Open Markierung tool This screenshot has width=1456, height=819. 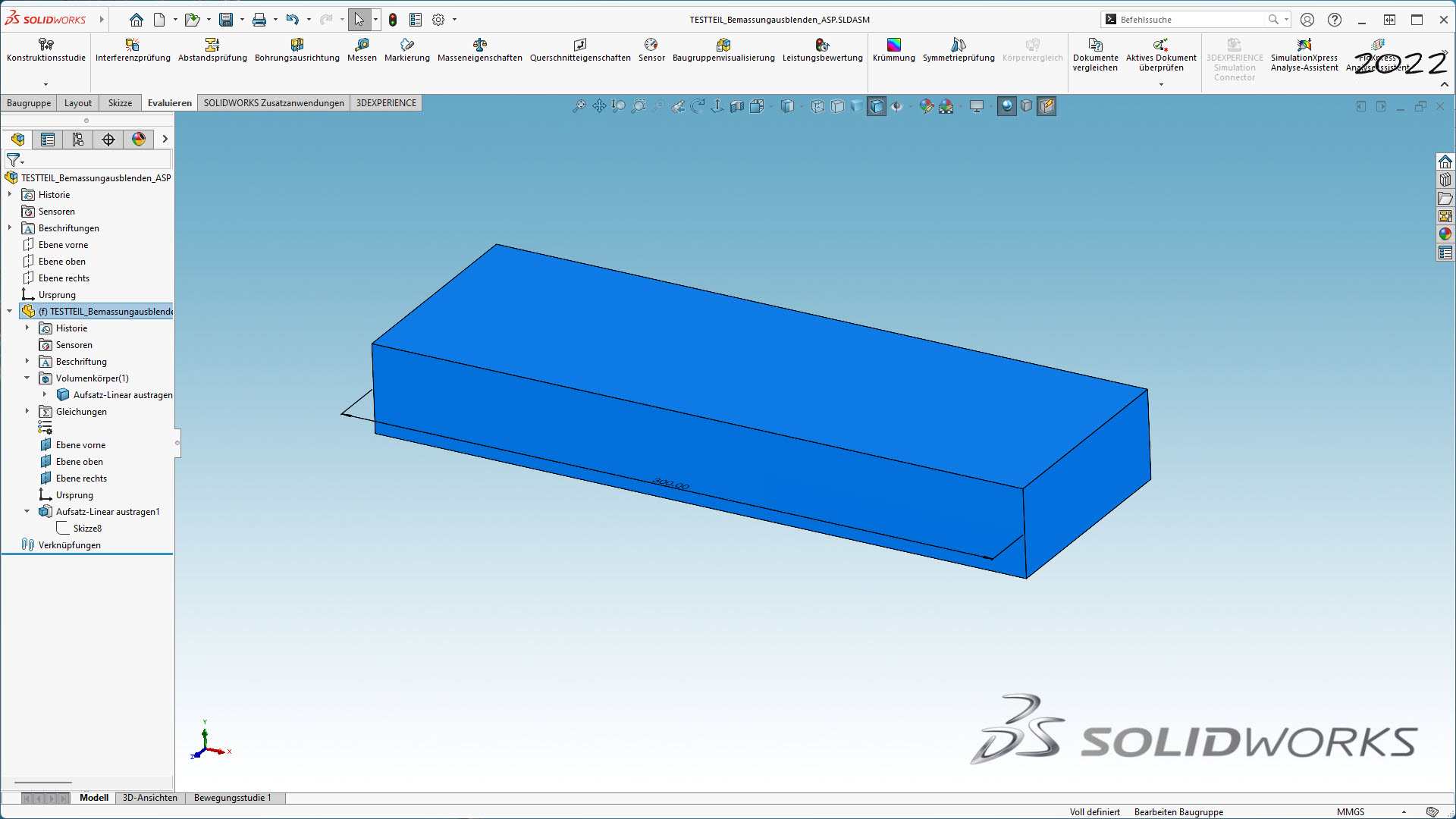tap(406, 50)
